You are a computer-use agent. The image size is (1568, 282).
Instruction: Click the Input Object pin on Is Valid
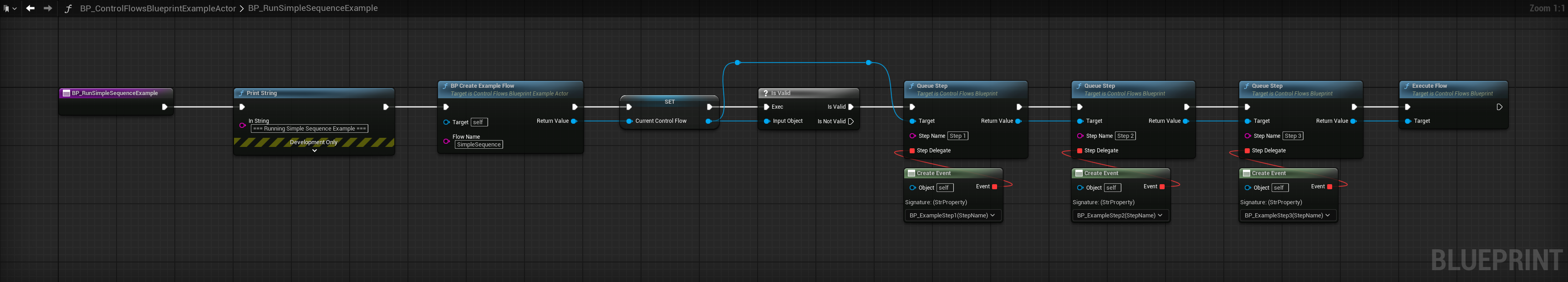pos(766,121)
